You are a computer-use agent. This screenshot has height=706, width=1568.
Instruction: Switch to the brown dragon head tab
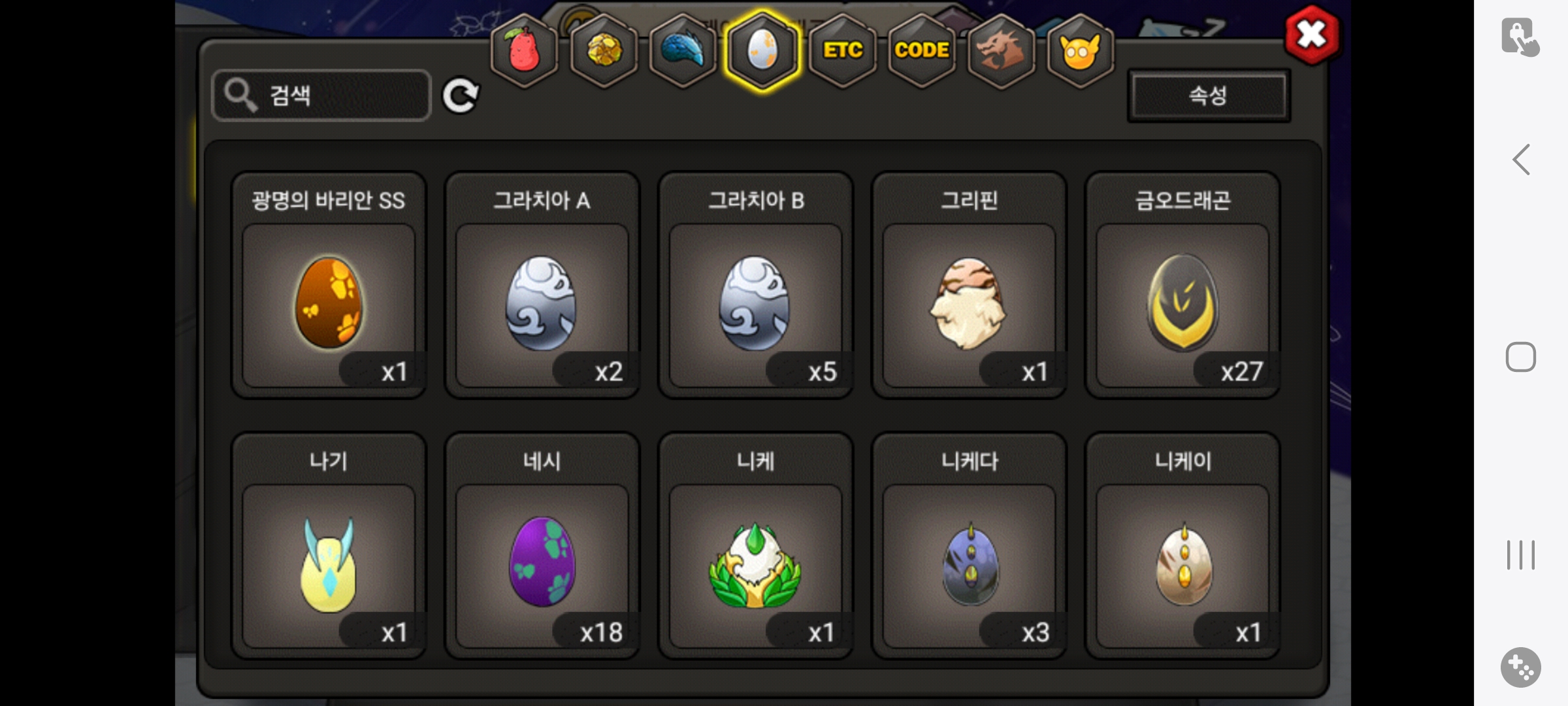[x=1001, y=50]
